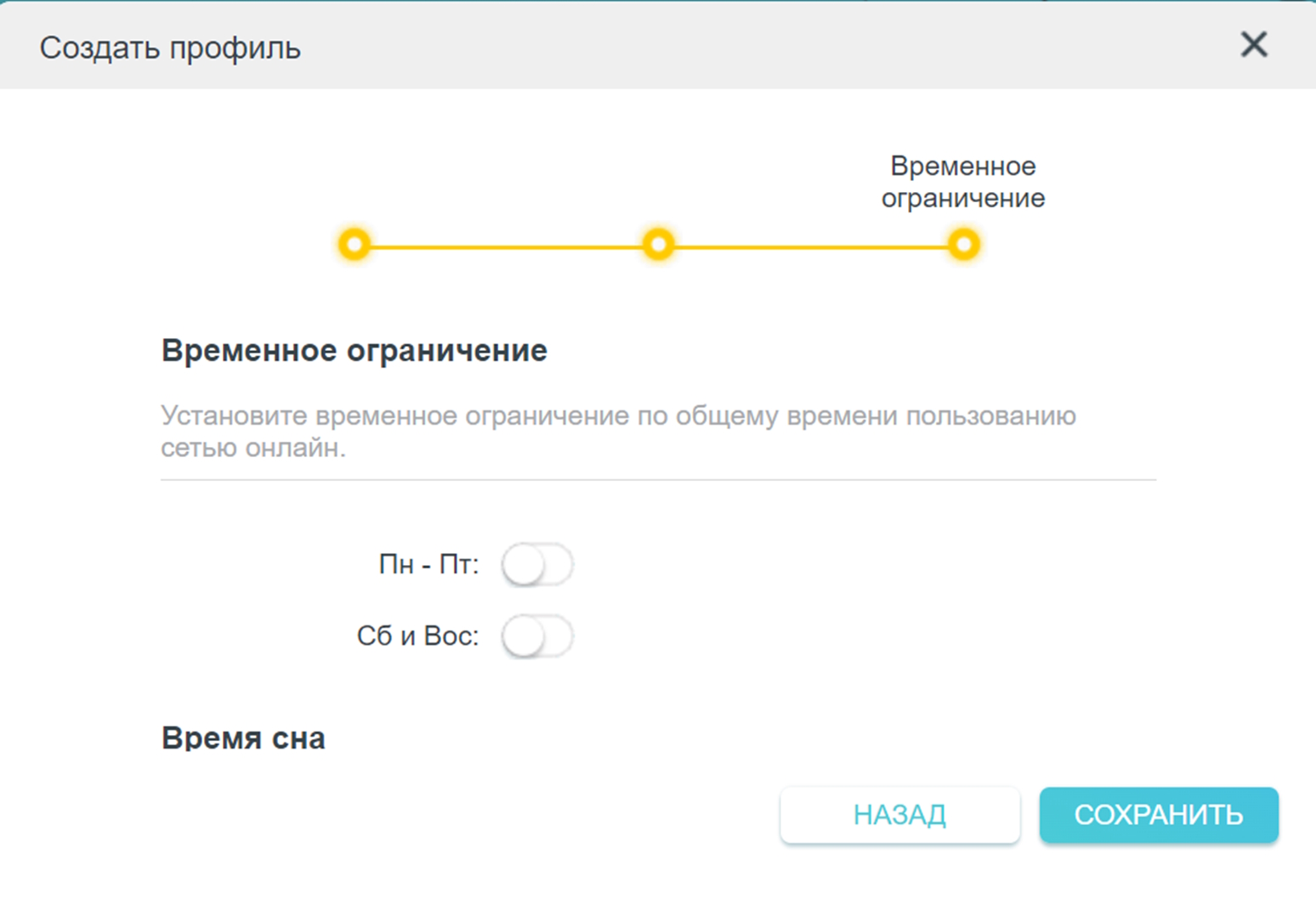Click the Создать профиль dialog title
1316x916 pixels.
pos(170,48)
